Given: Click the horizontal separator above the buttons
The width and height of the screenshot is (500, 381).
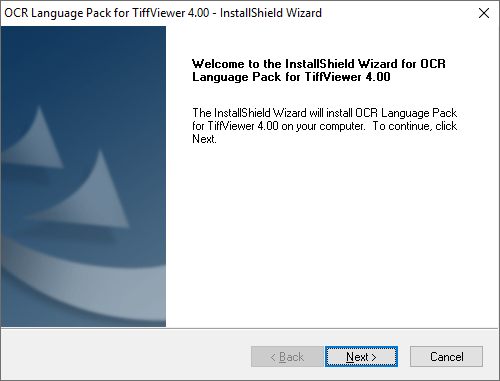Looking at the screenshot, I should pyautogui.click(x=250, y=328).
